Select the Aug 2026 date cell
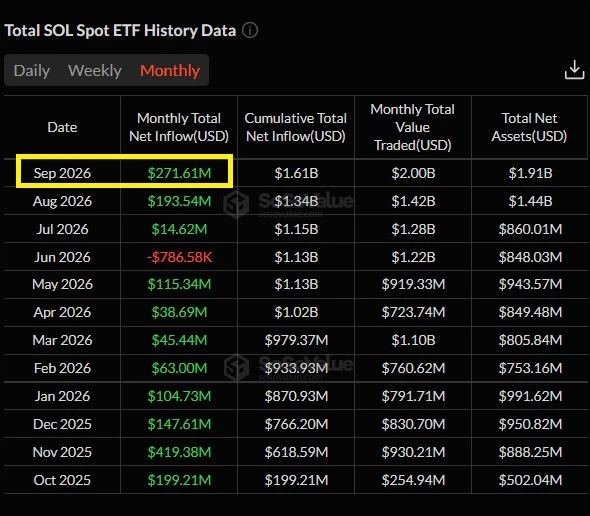The height and width of the screenshot is (516, 590). tap(62, 201)
